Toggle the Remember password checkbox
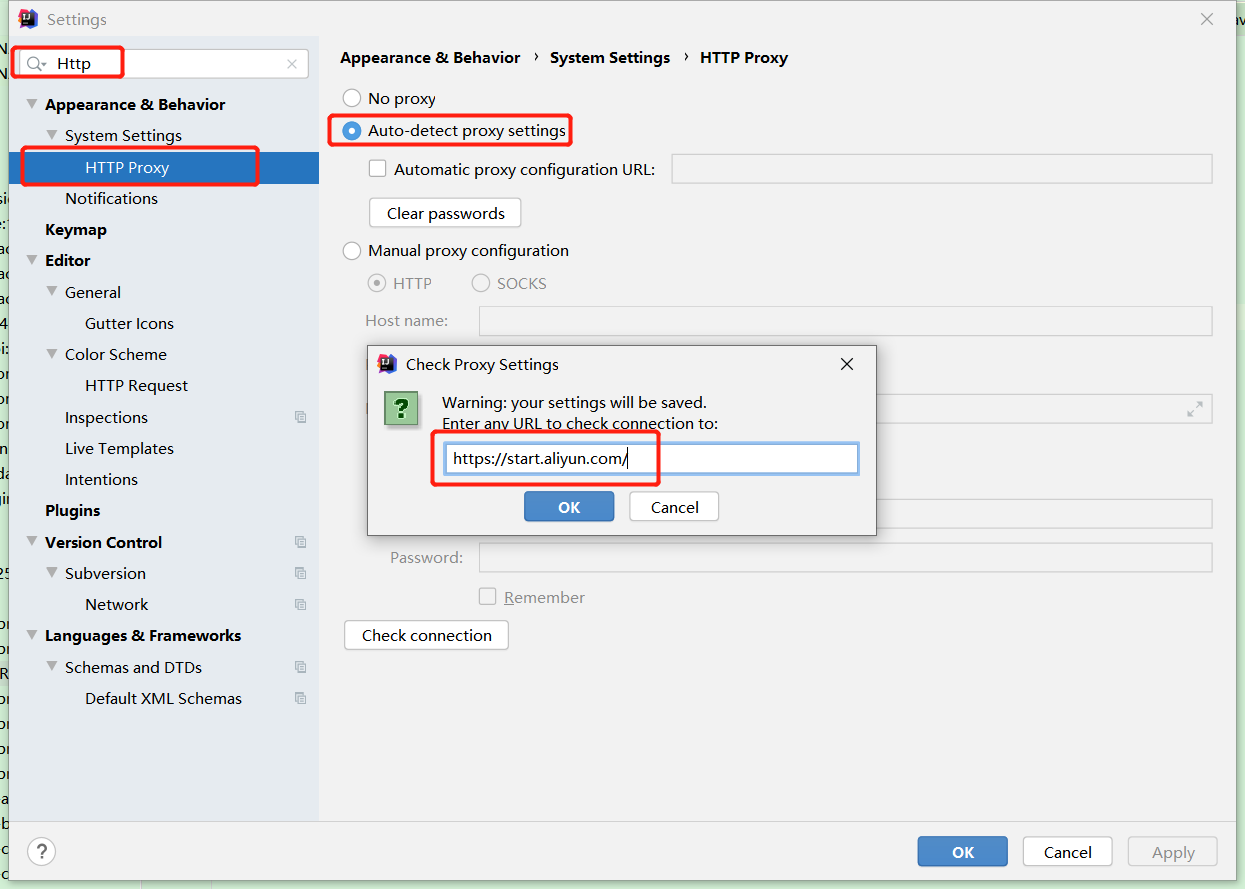The image size is (1245, 889). pos(487,597)
